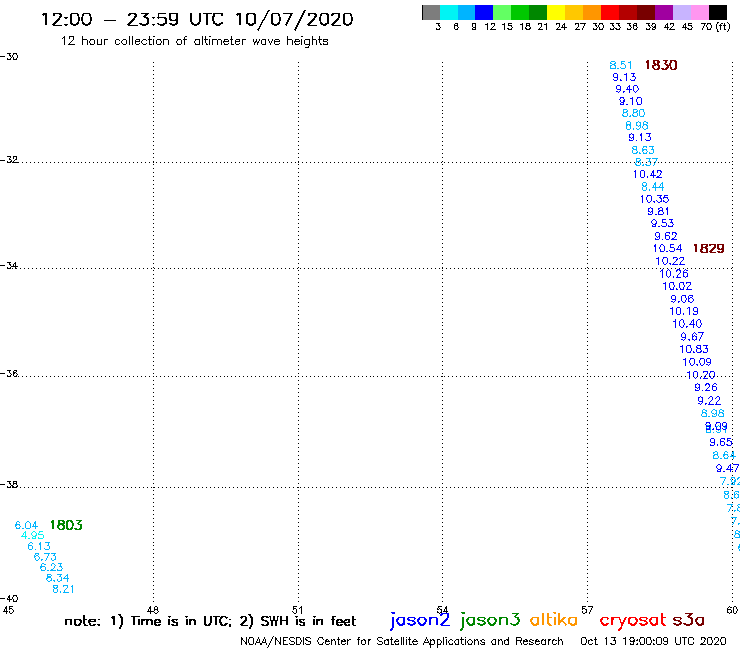Click the '8.21' wave height value
The image size is (740, 650).
(x=63, y=589)
